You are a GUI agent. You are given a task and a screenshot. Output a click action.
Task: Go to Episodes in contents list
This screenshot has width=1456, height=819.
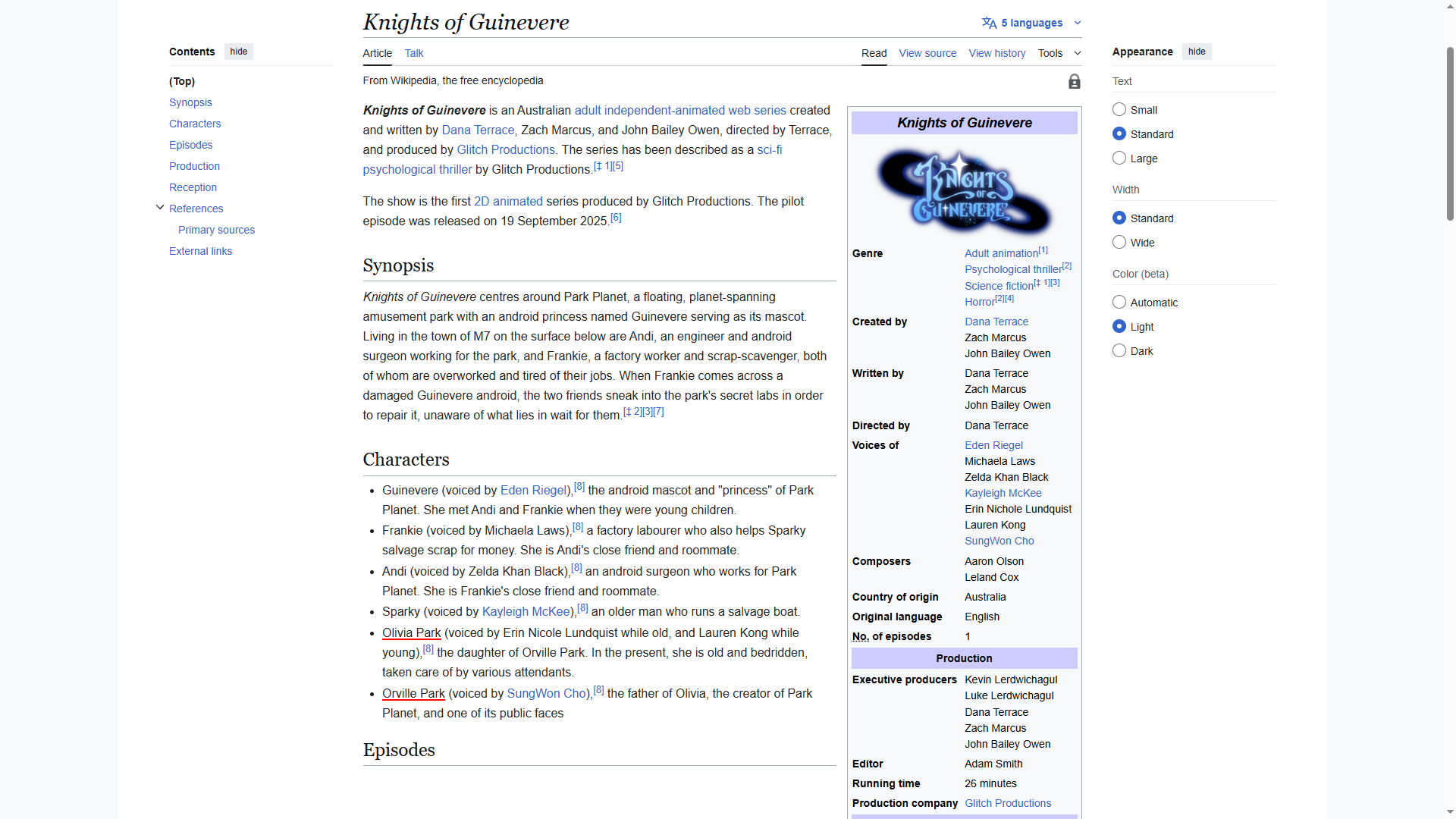(x=190, y=145)
